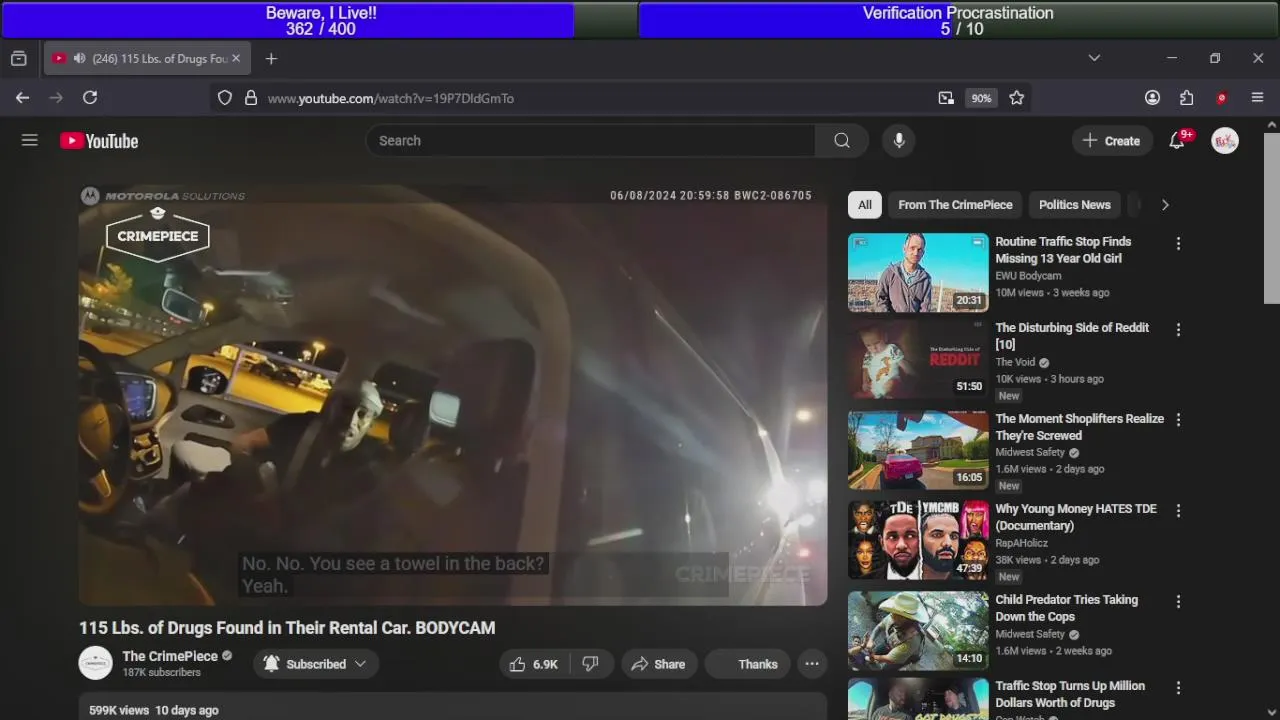Screen dimensions: 1280x720
Task: Open Firefox View recent browsing icon
Action: coord(19,59)
